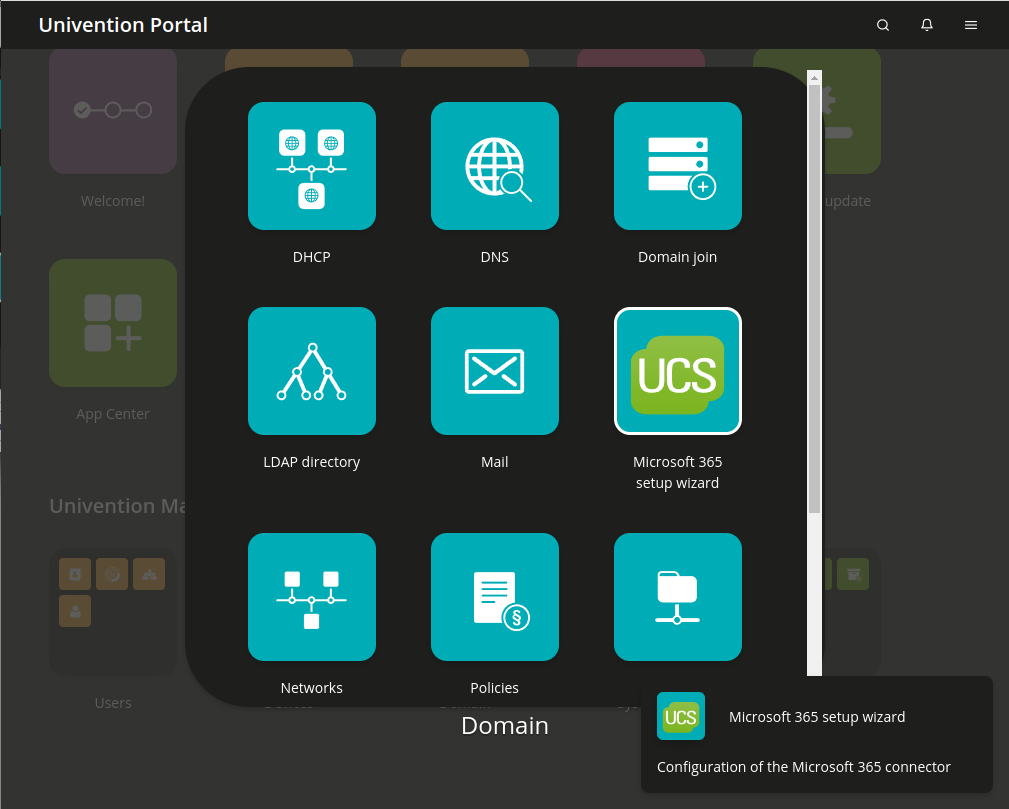Click the 'Domain join' label text

click(x=678, y=257)
